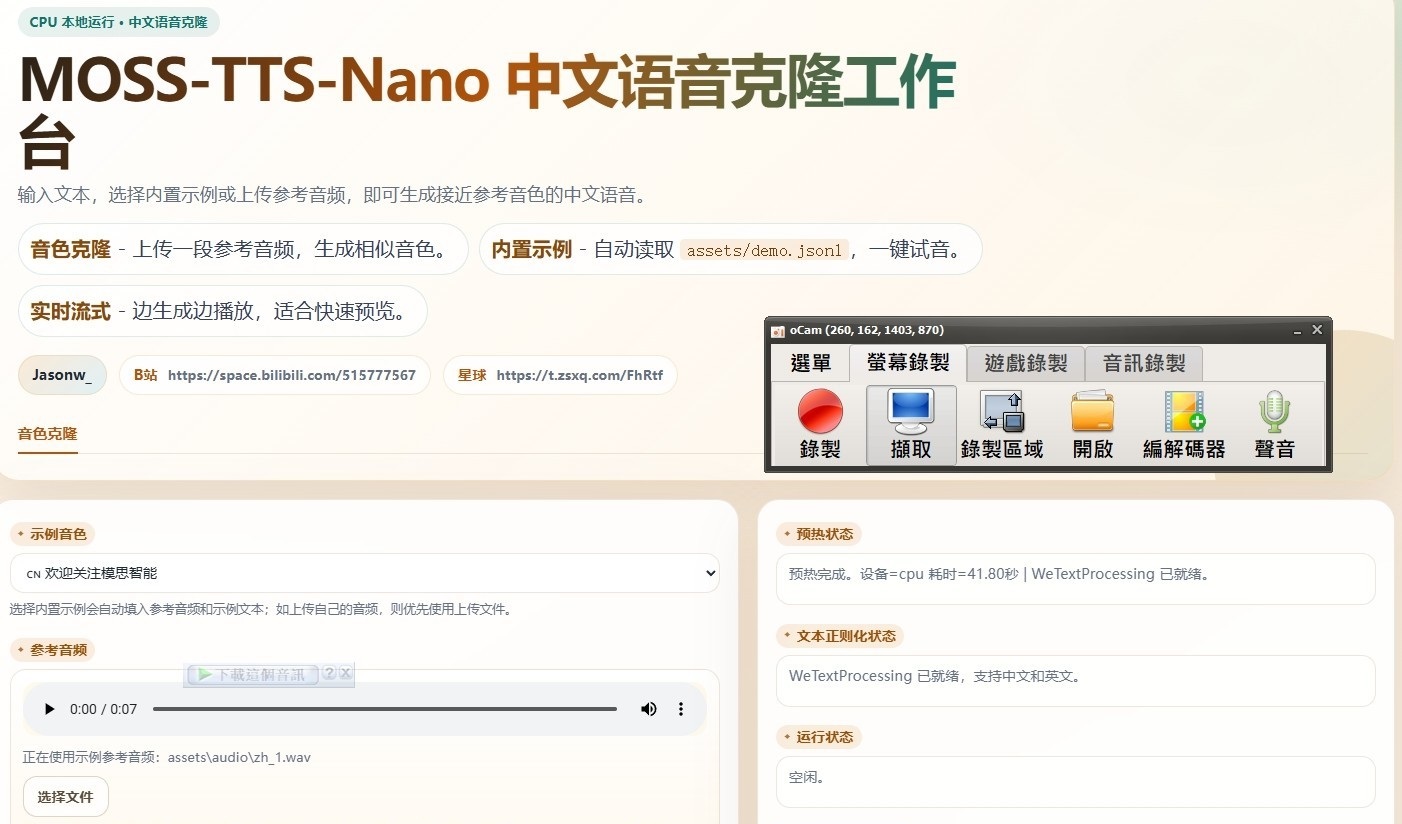Click the assets/demo.jsonl code text
The height and width of the screenshot is (824, 1402).
[x=765, y=250]
